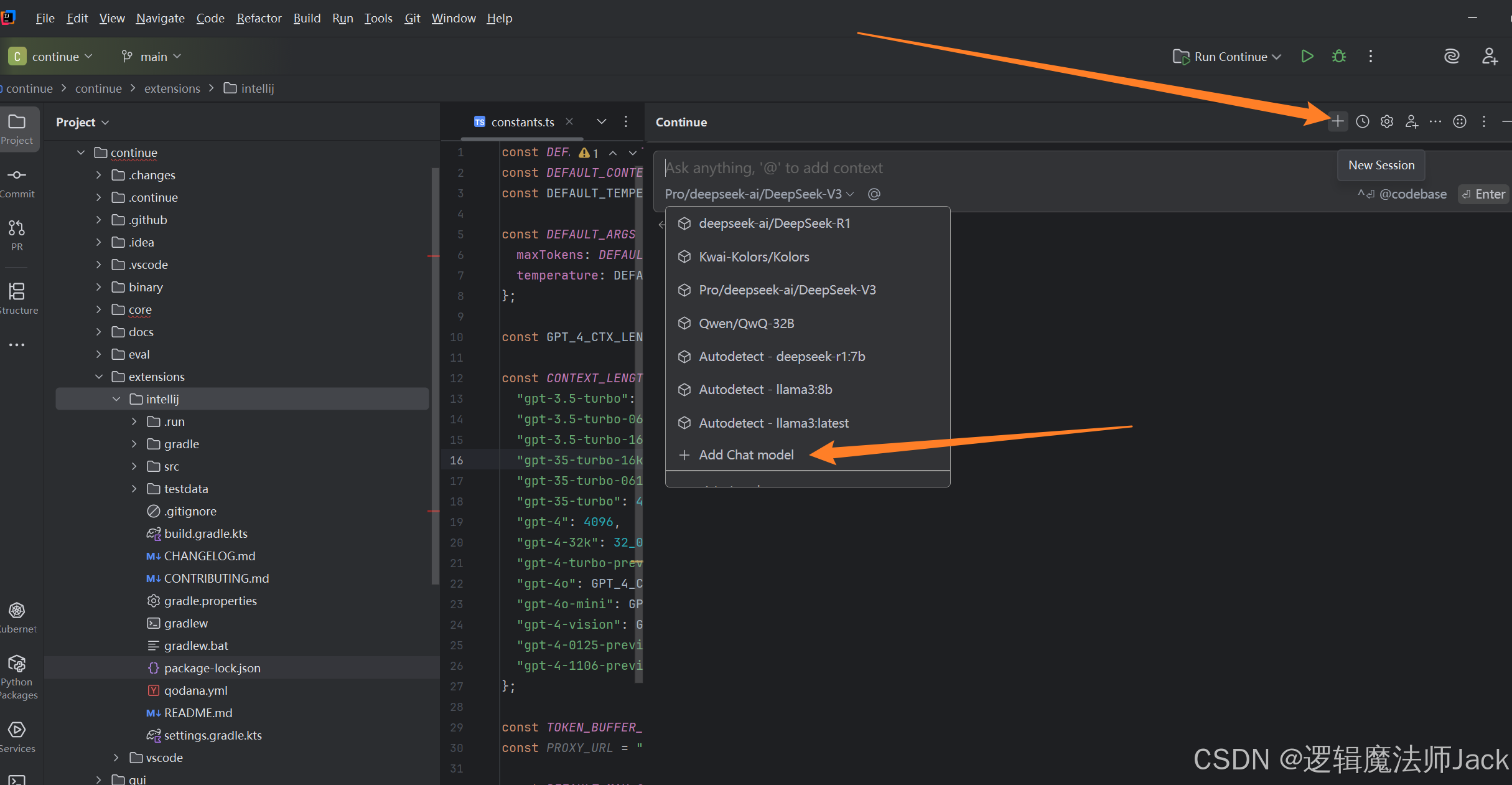Click the Debug bug icon
The image size is (1512, 785).
tap(1338, 57)
